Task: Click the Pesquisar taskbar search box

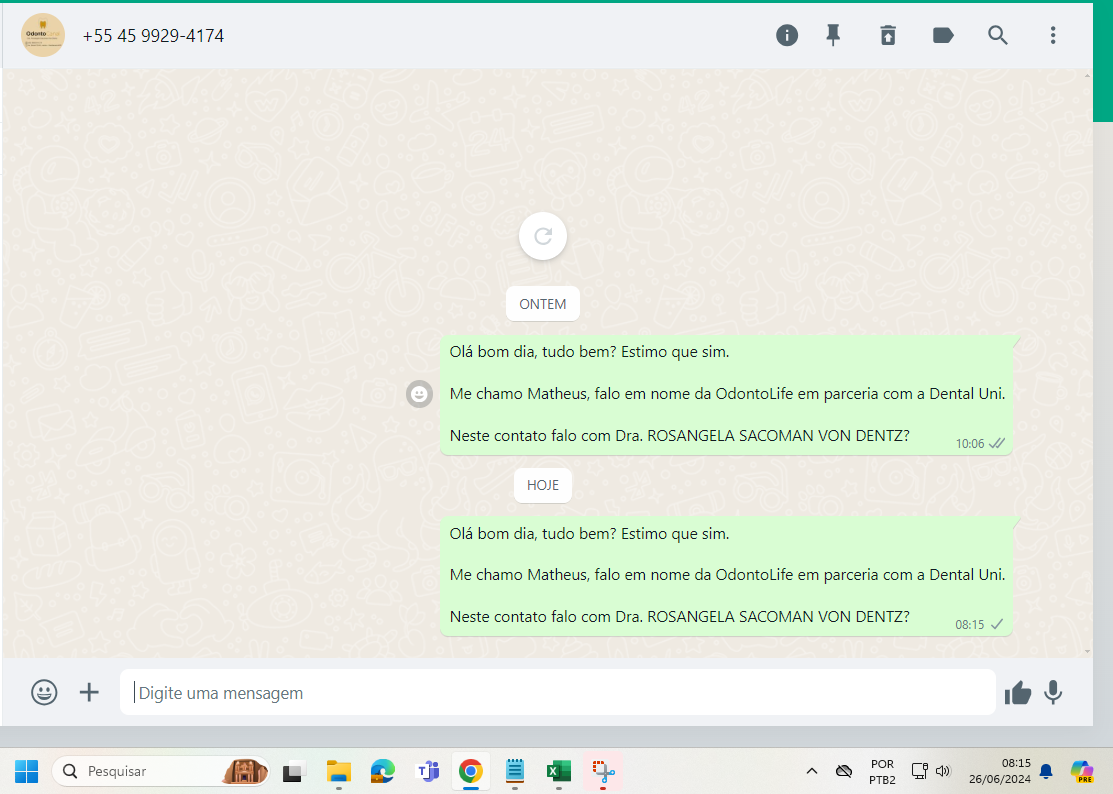Action: (161, 771)
